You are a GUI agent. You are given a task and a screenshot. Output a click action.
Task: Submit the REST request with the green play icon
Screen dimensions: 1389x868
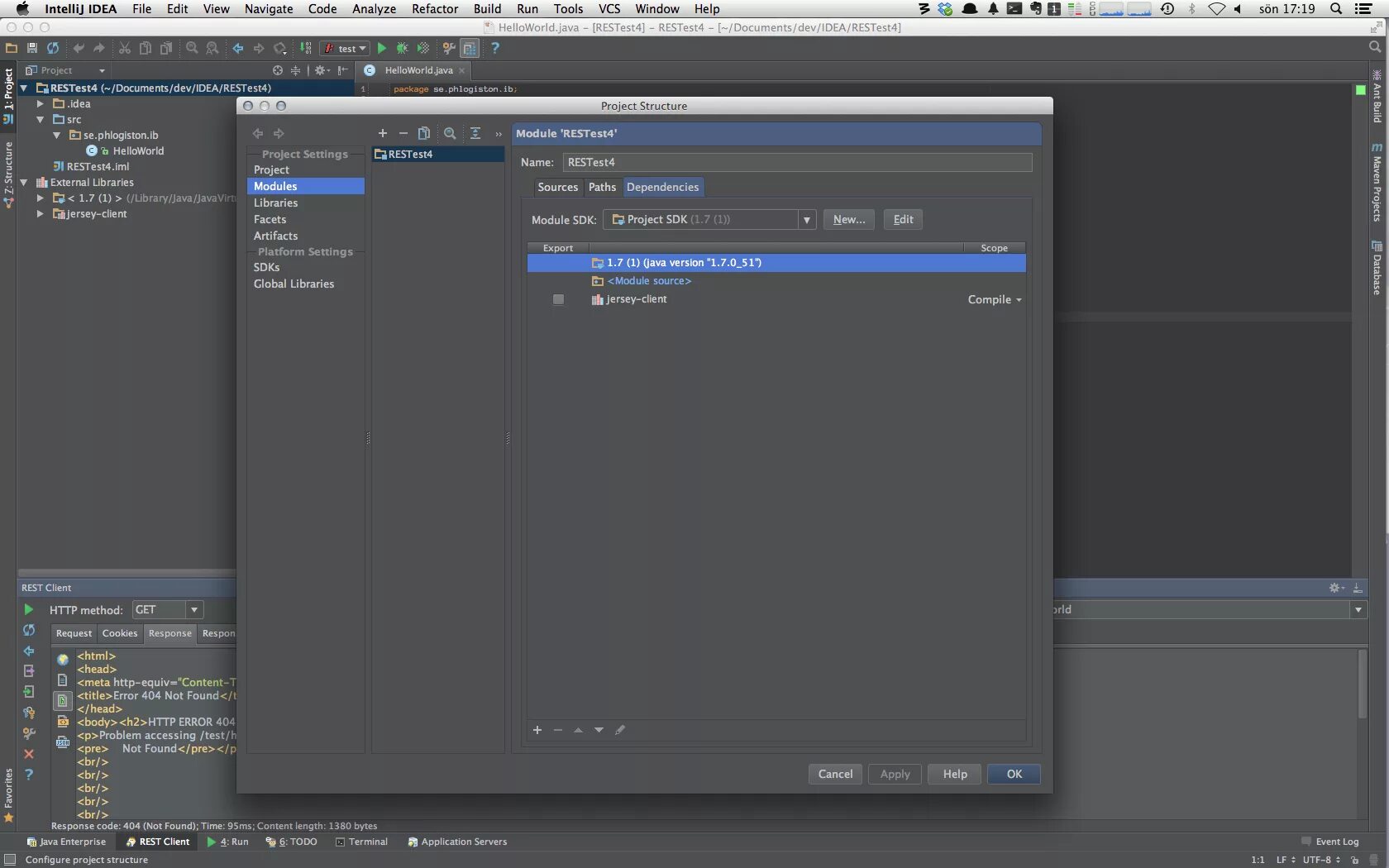pos(29,609)
